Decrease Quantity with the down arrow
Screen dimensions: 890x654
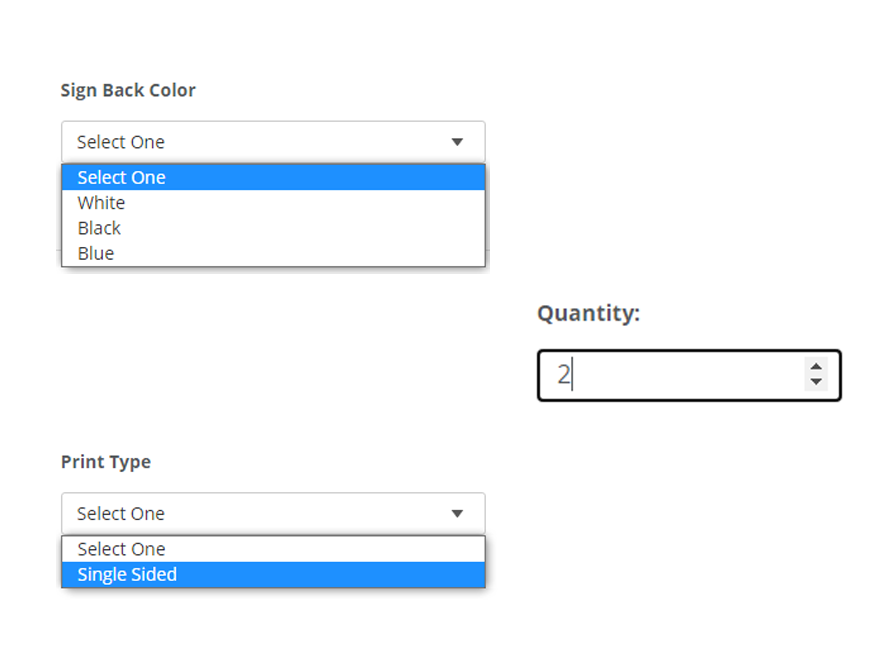816,382
